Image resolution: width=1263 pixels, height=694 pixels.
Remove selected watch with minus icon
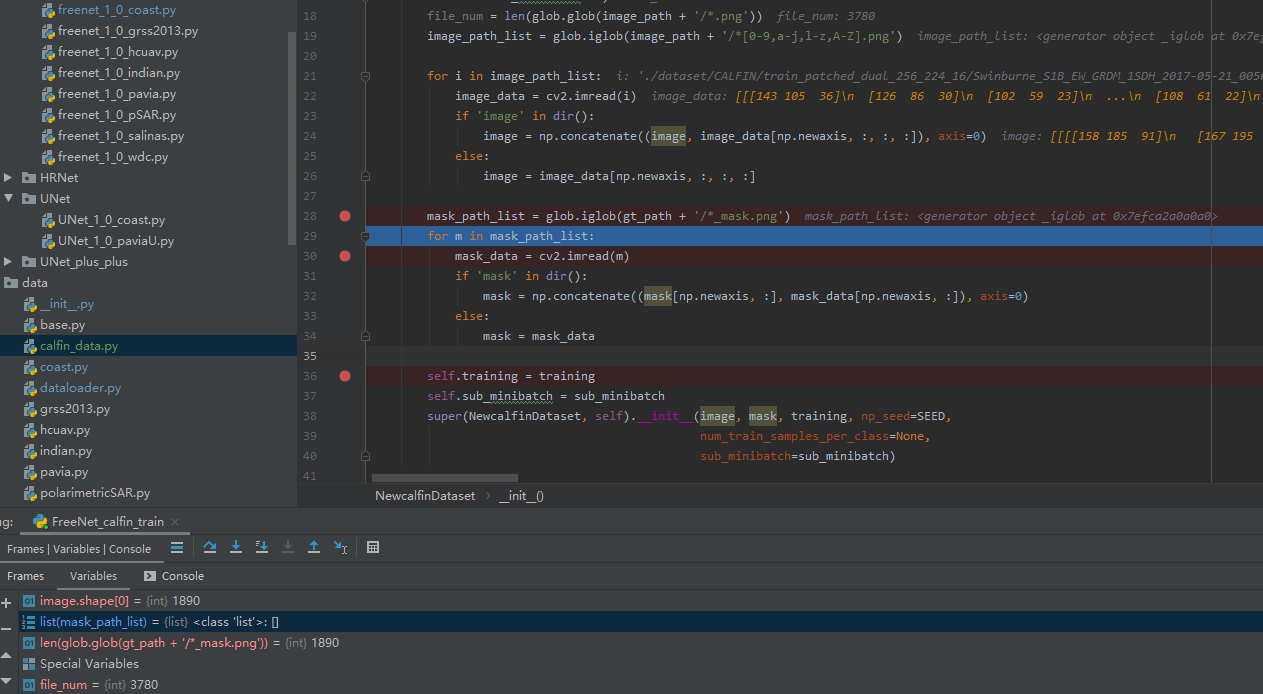click(x=6, y=627)
